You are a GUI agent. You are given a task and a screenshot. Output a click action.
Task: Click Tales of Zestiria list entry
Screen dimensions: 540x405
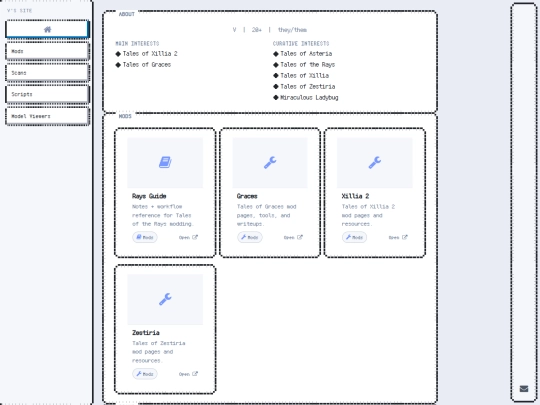[308, 86]
